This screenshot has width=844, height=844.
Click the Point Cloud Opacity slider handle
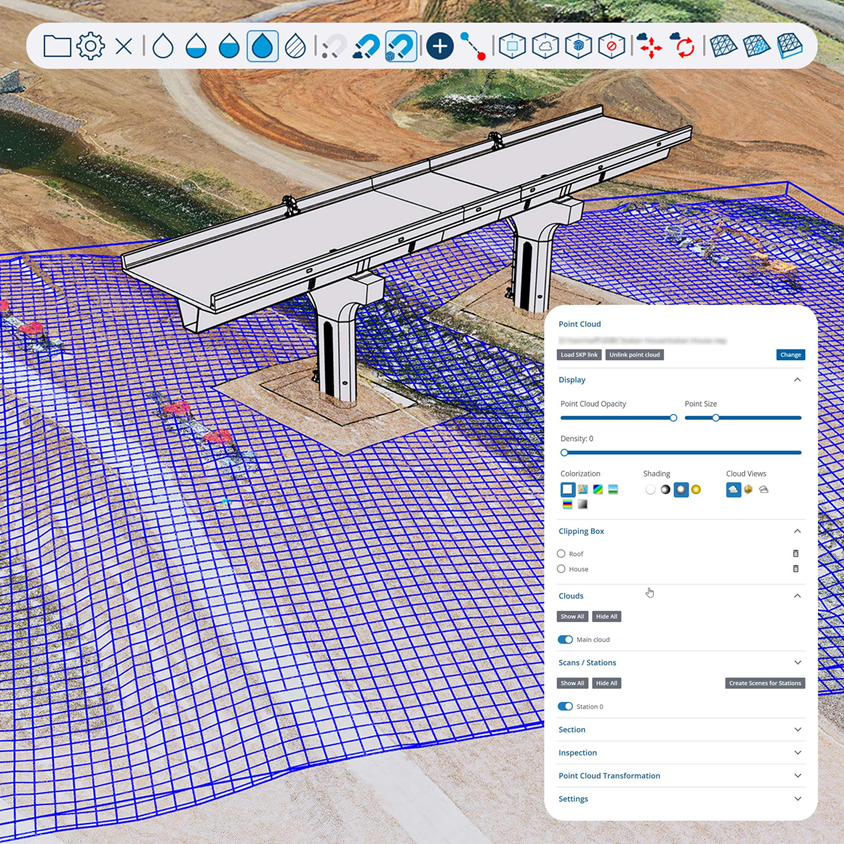point(673,418)
